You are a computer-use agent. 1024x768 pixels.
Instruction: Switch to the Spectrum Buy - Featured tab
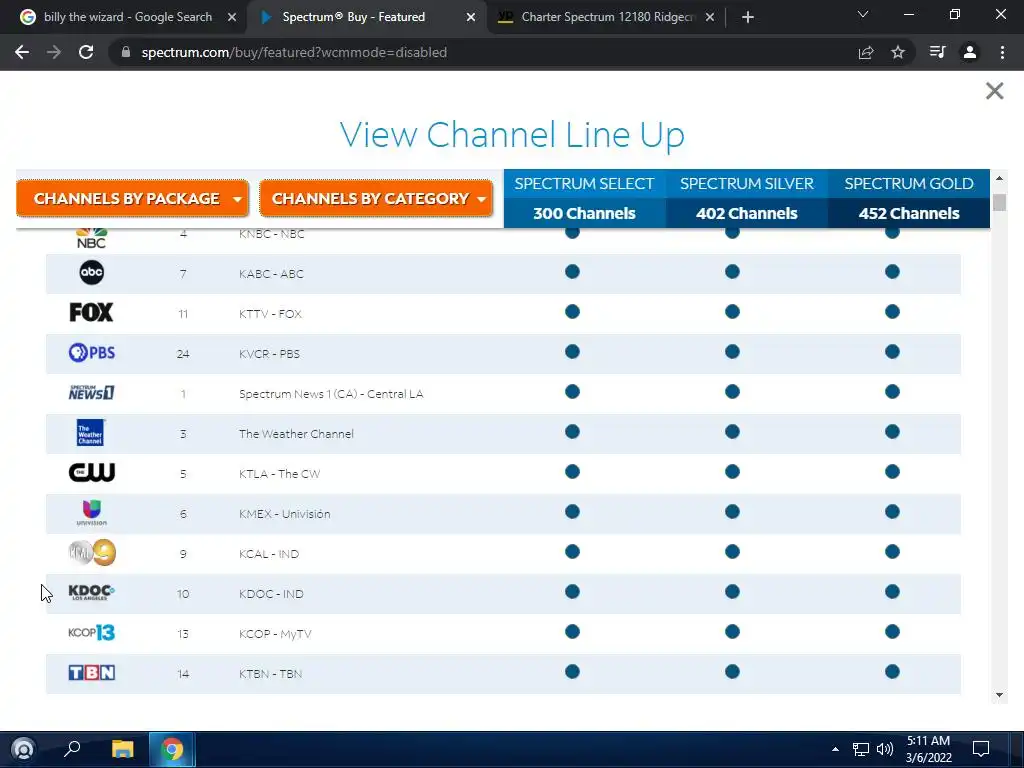coord(366,17)
